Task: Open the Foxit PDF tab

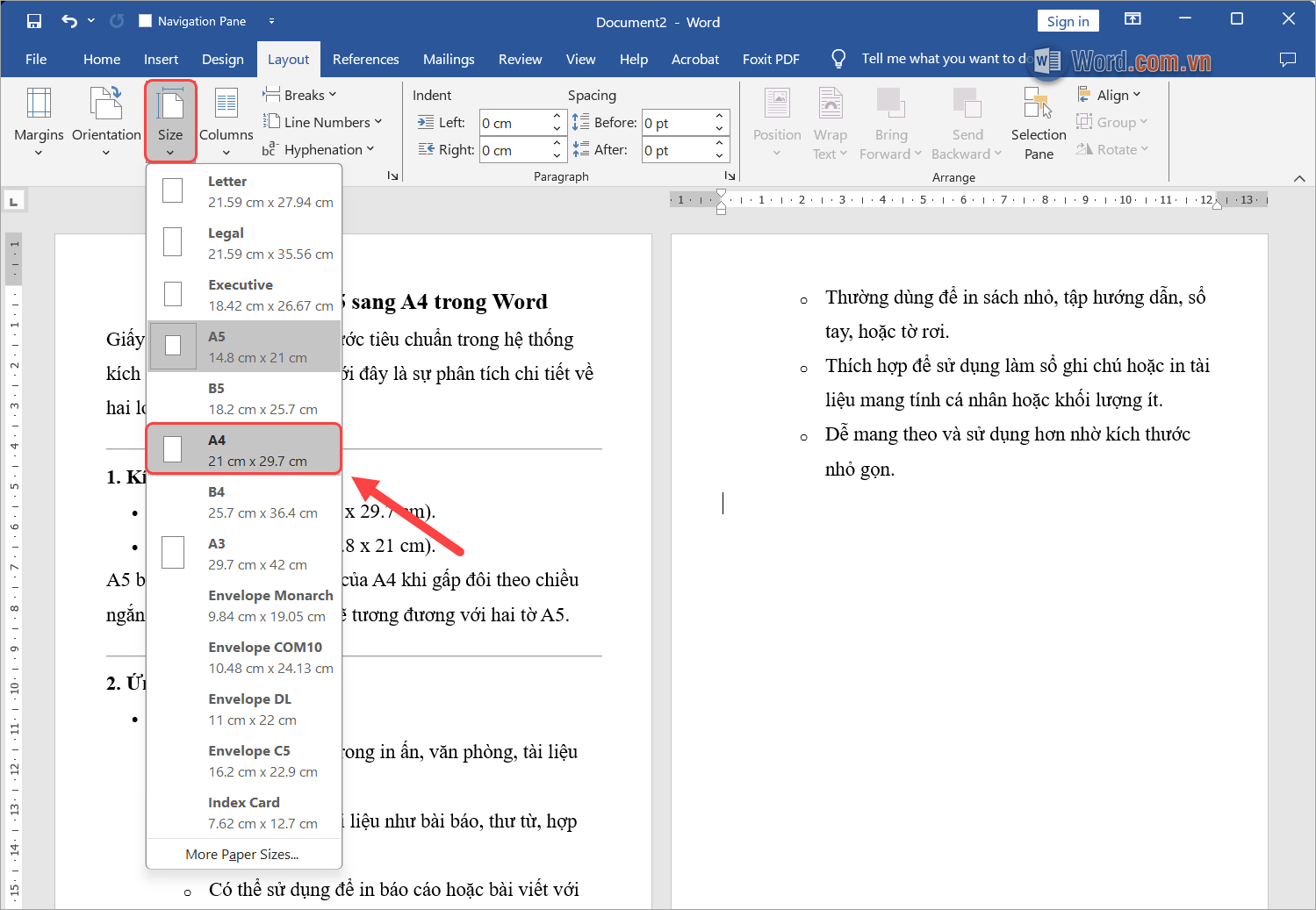Action: click(x=771, y=59)
